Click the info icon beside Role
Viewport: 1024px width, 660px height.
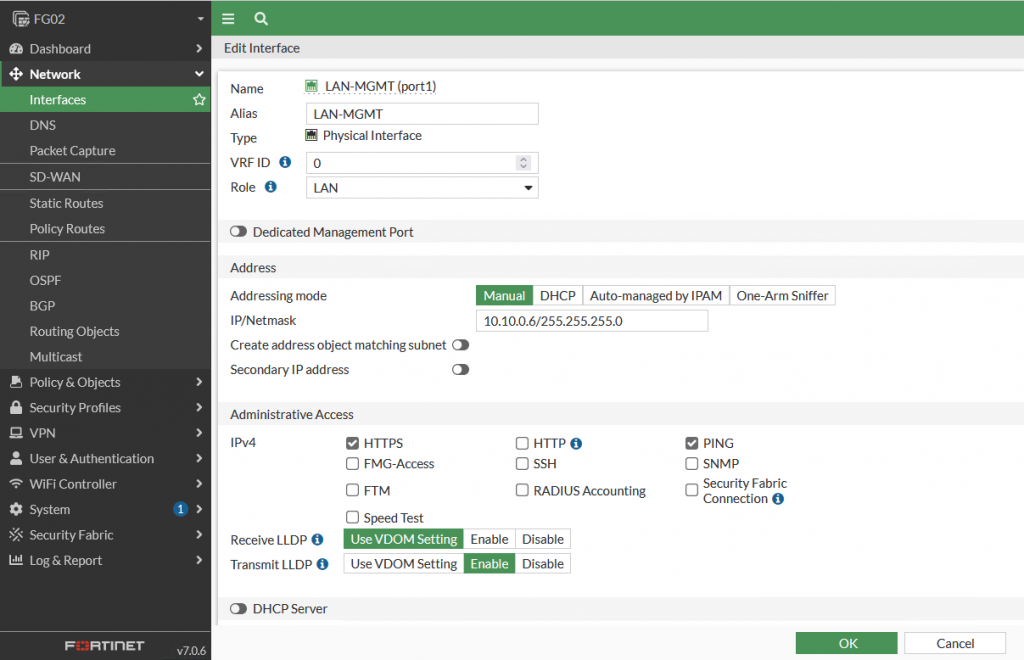pyautogui.click(x=270, y=187)
